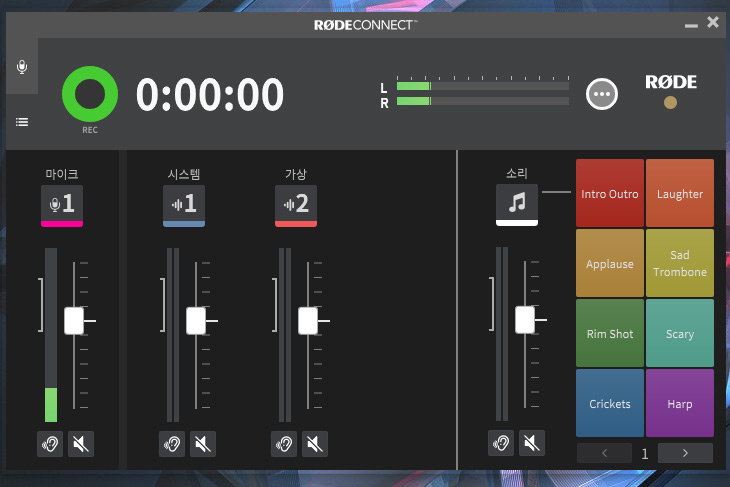The width and height of the screenshot is (730, 487).
Task: Go to next sound pad page
Action: (685, 453)
